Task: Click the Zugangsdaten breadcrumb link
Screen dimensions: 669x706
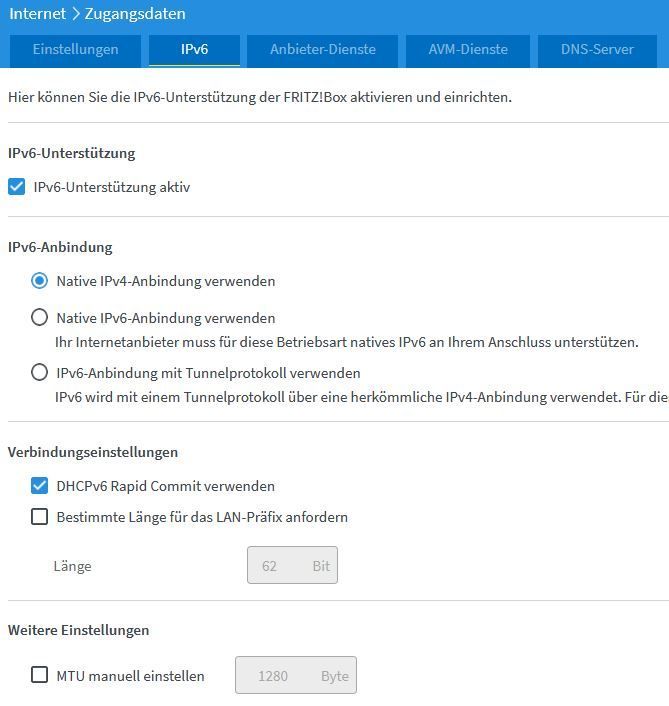Action: coord(135,14)
